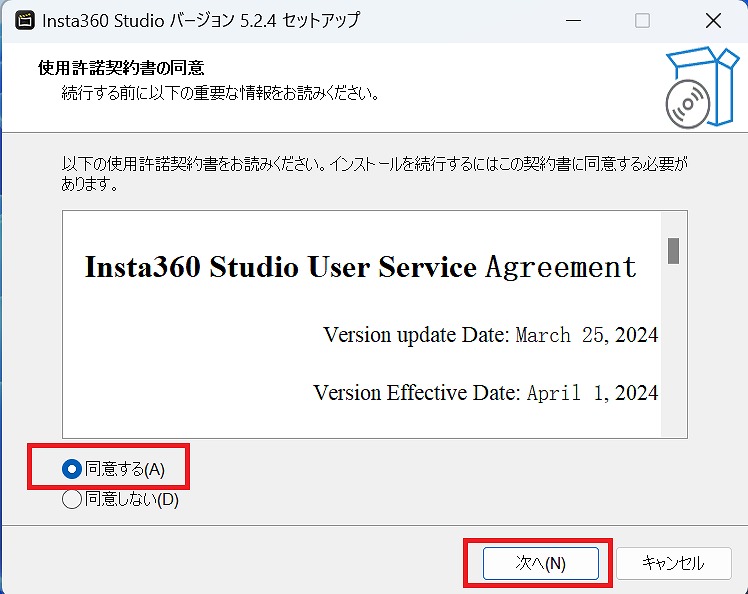Screen dimensions: 748x594
Task: Select the 同意しない(D) radio button
Action: point(72,500)
